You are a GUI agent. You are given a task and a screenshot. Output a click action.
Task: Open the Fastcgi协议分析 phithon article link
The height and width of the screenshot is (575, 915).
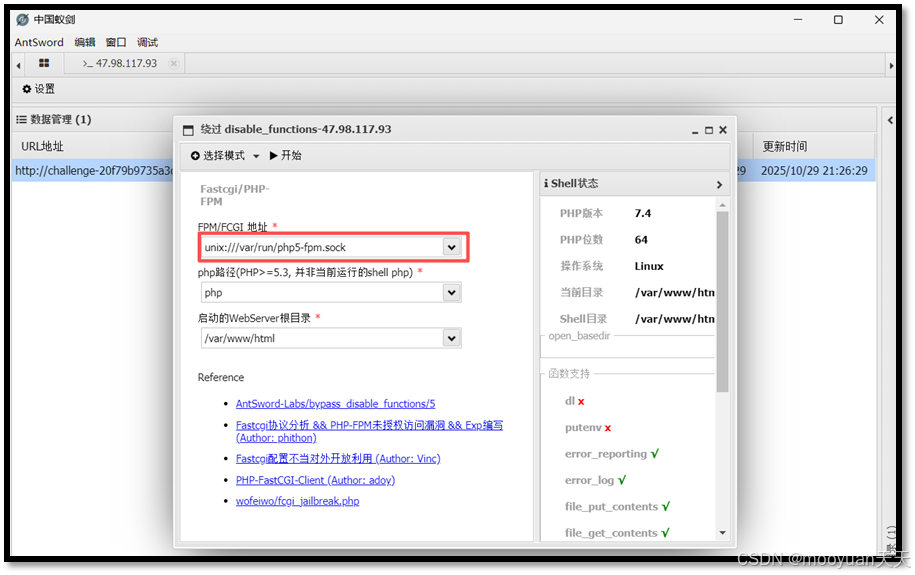pos(369,431)
